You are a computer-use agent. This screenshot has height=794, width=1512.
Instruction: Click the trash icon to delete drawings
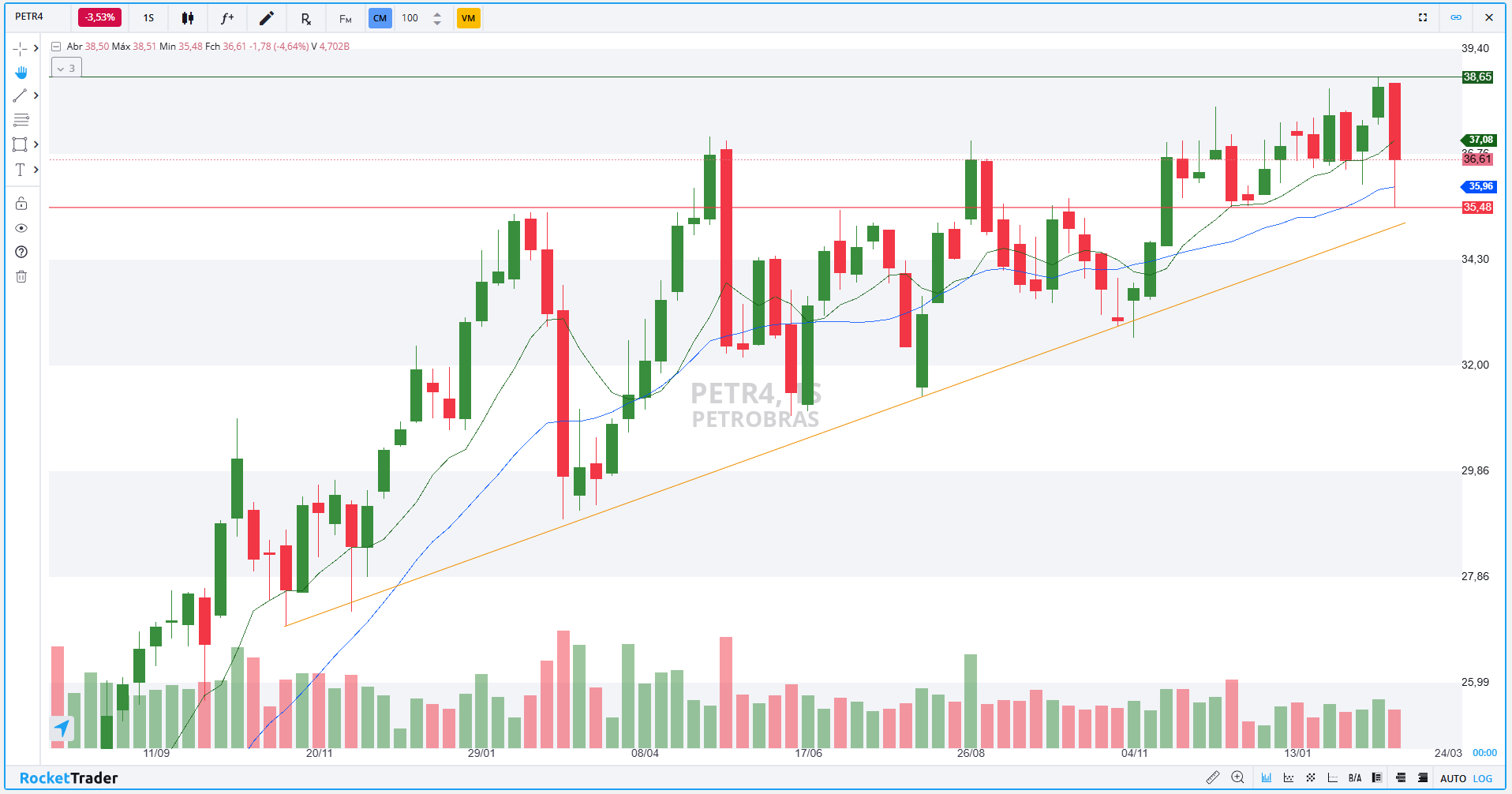[x=21, y=276]
